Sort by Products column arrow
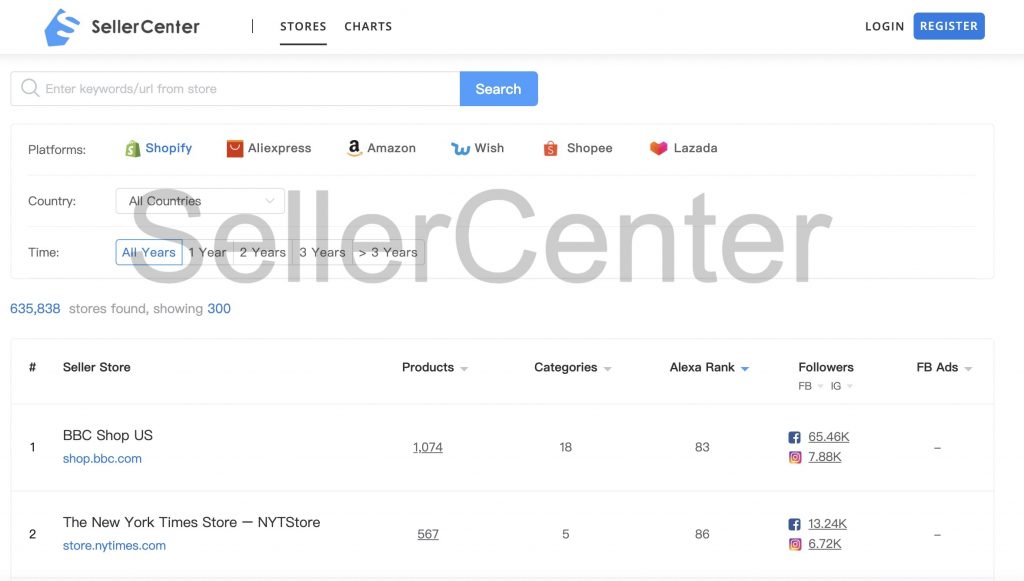Image resolution: width=1024 pixels, height=581 pixels. [x=464, y=369]
